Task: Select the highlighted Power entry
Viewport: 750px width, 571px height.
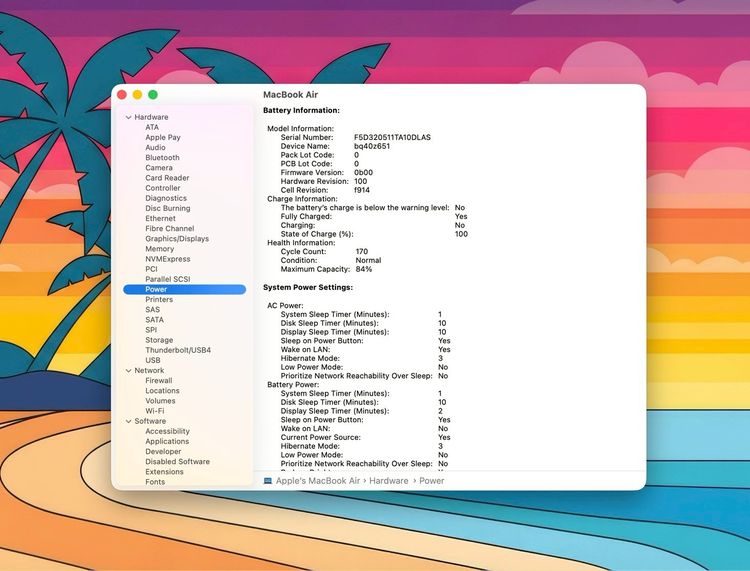Action: click(x=185, y=289)
